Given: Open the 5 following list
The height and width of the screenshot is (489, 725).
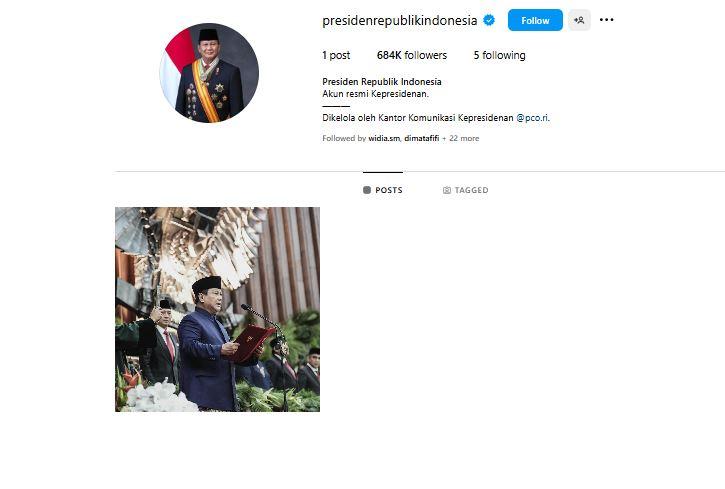Looking at the screenshot, I should [499, 55].
